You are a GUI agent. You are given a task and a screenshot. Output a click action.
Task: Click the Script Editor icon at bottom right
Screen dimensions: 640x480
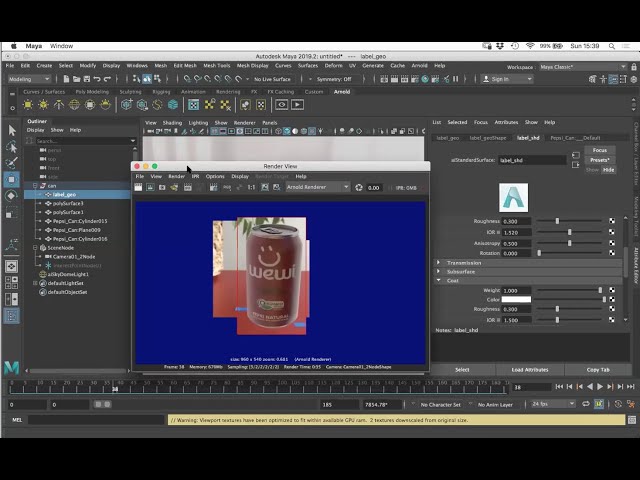(x=632, y=420)
